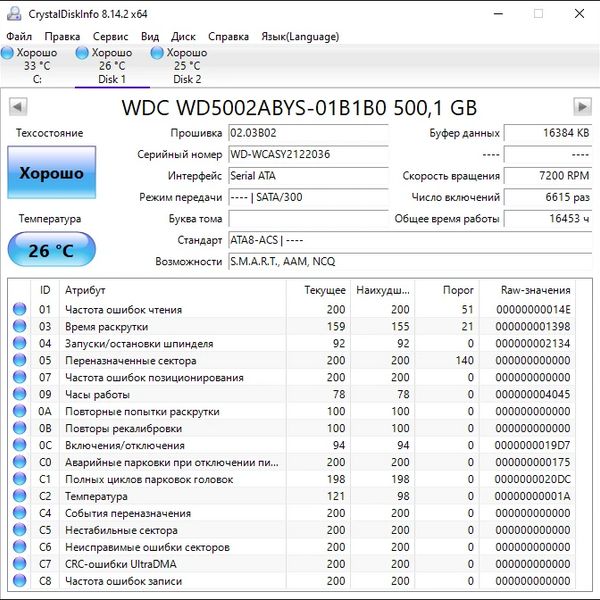The image size is (600, 600).
Task: Select row Переназначенные сектора
Action: click(x=292, y=360)
